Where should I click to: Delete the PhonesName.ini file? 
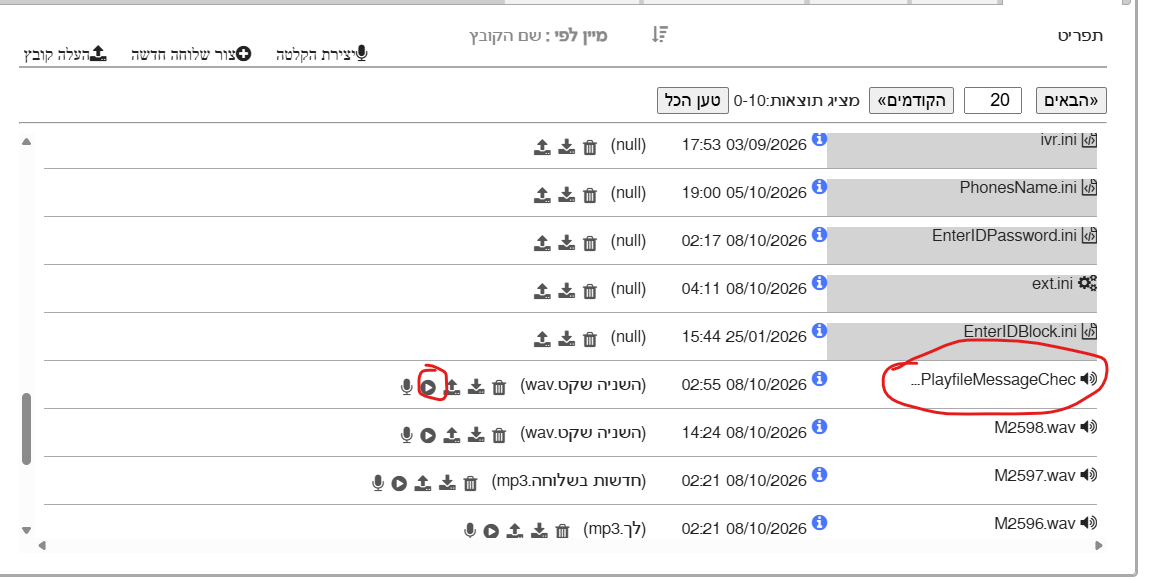(x=590, y=195)
